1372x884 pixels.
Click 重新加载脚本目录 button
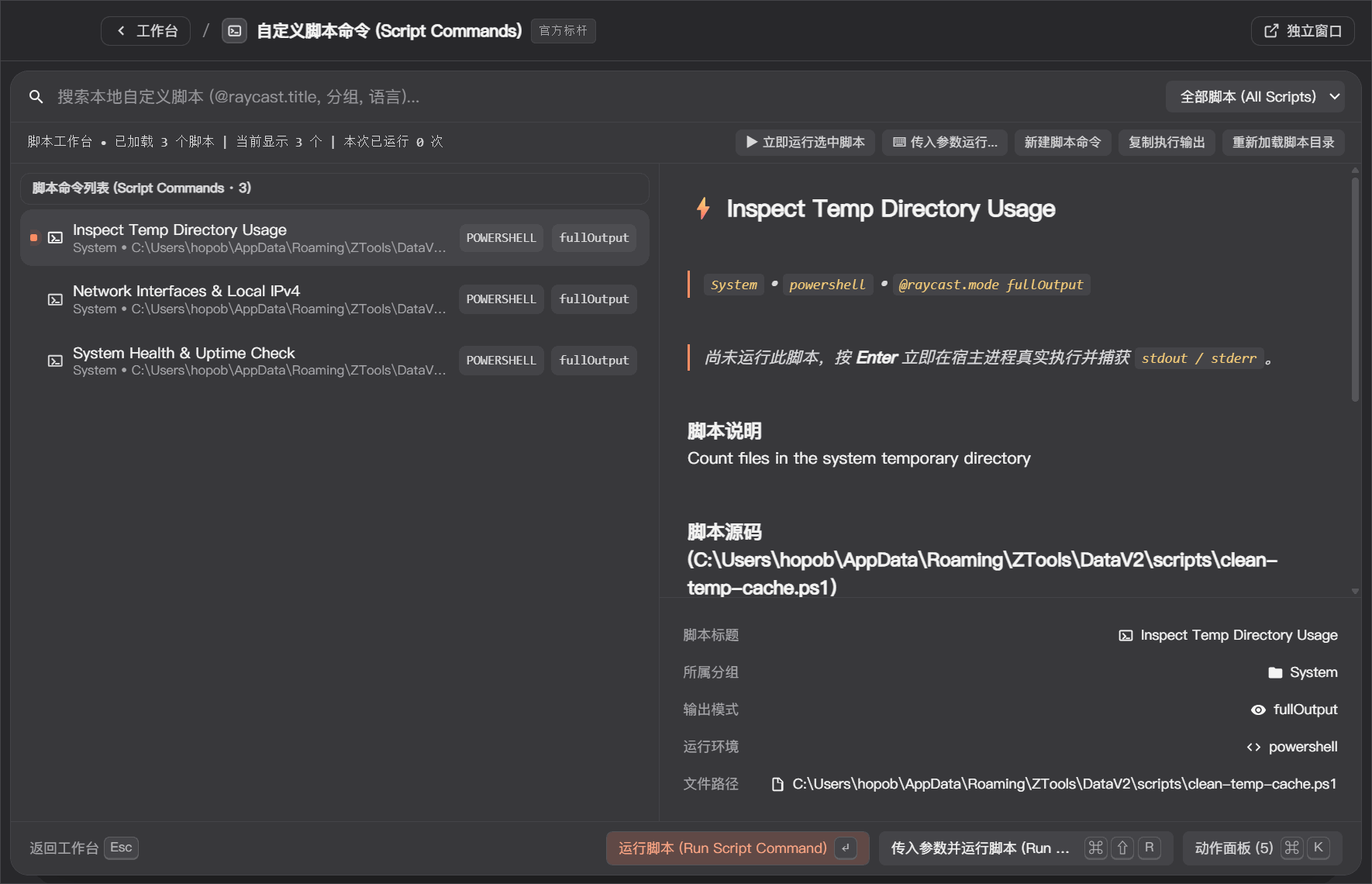(x=1284, y=142)
